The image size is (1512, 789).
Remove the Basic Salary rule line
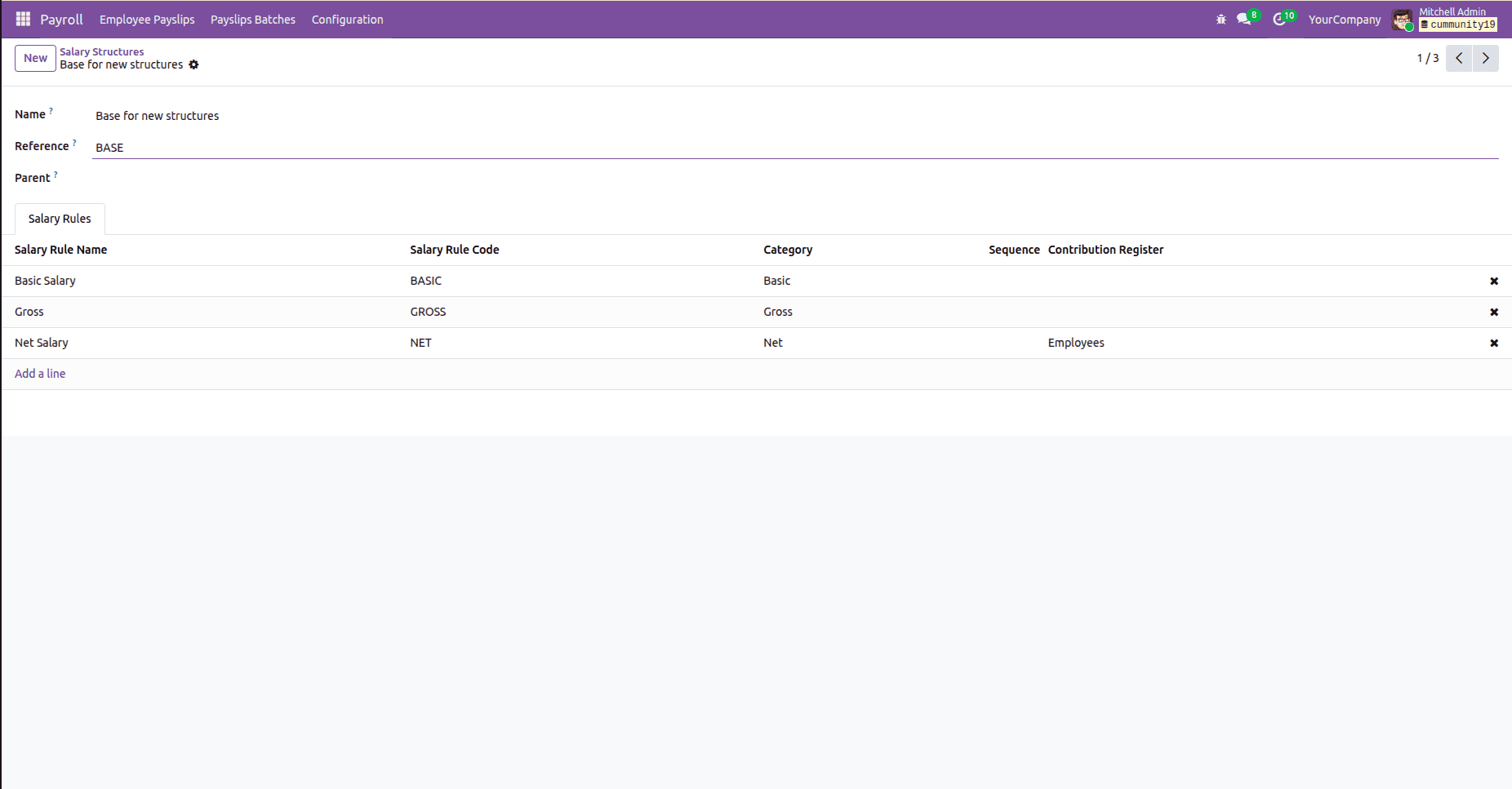pyautogui.click(x=1494, y=281)
